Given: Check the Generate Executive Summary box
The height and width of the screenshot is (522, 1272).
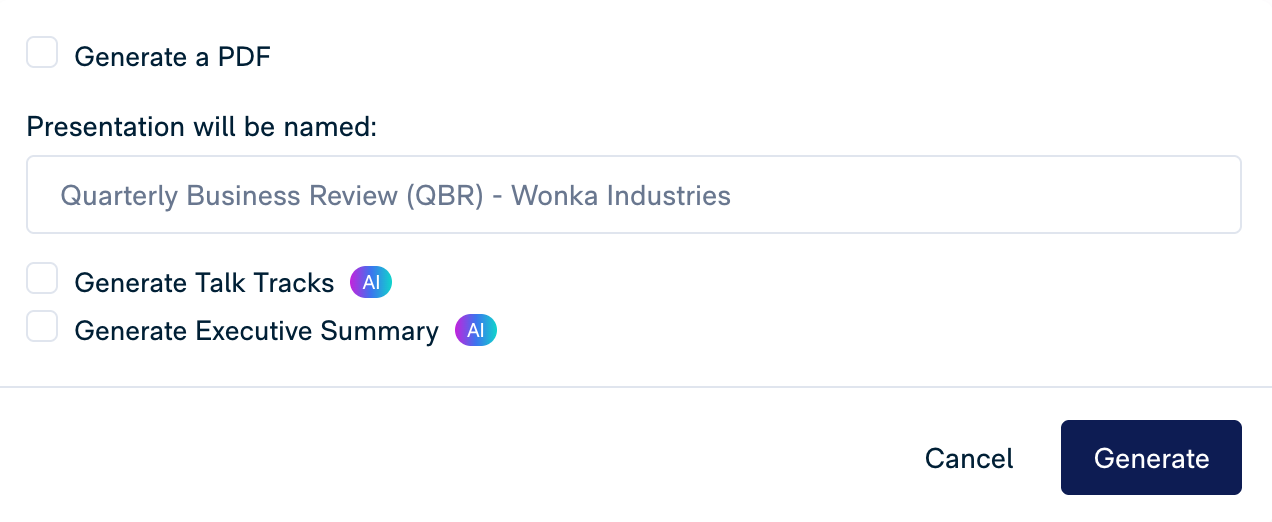Looking at the screenshot, I should [x=42, y=327].
